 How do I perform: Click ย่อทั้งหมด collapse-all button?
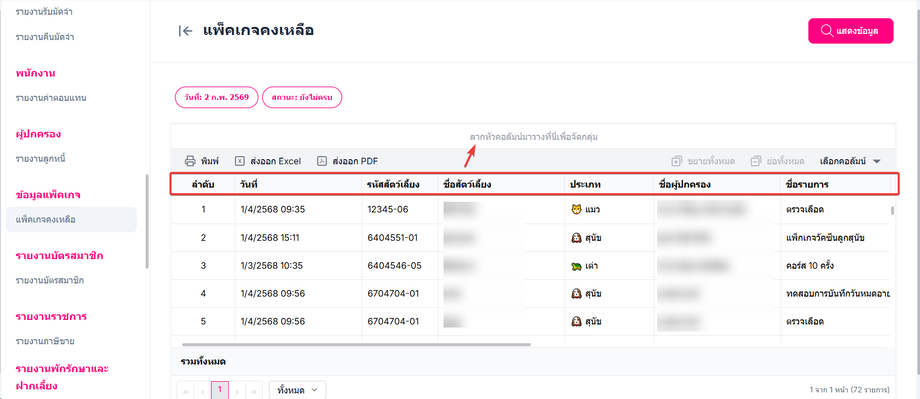point(777,161)
